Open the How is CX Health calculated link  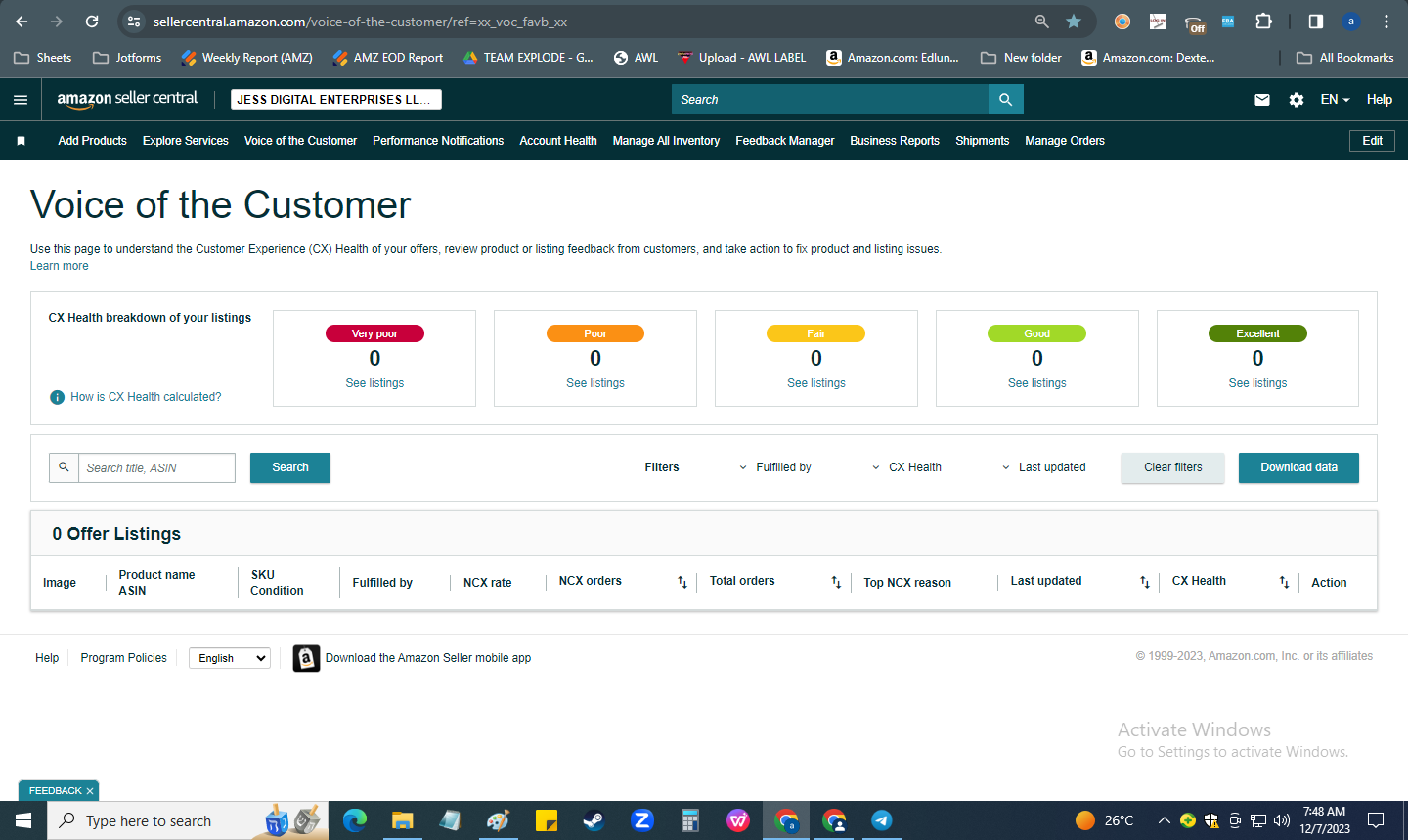point(146,397)
